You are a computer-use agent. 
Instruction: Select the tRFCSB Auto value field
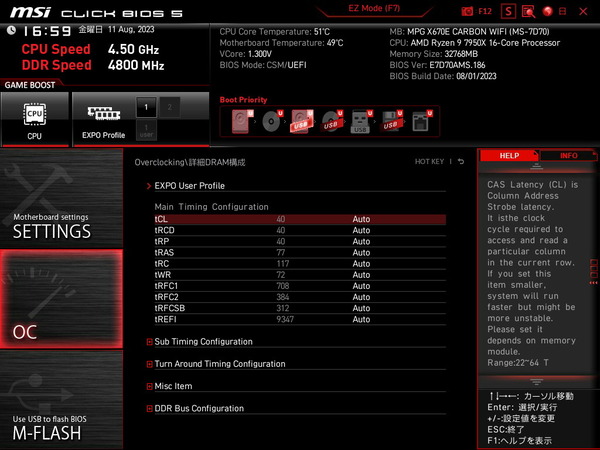point(361,308)
